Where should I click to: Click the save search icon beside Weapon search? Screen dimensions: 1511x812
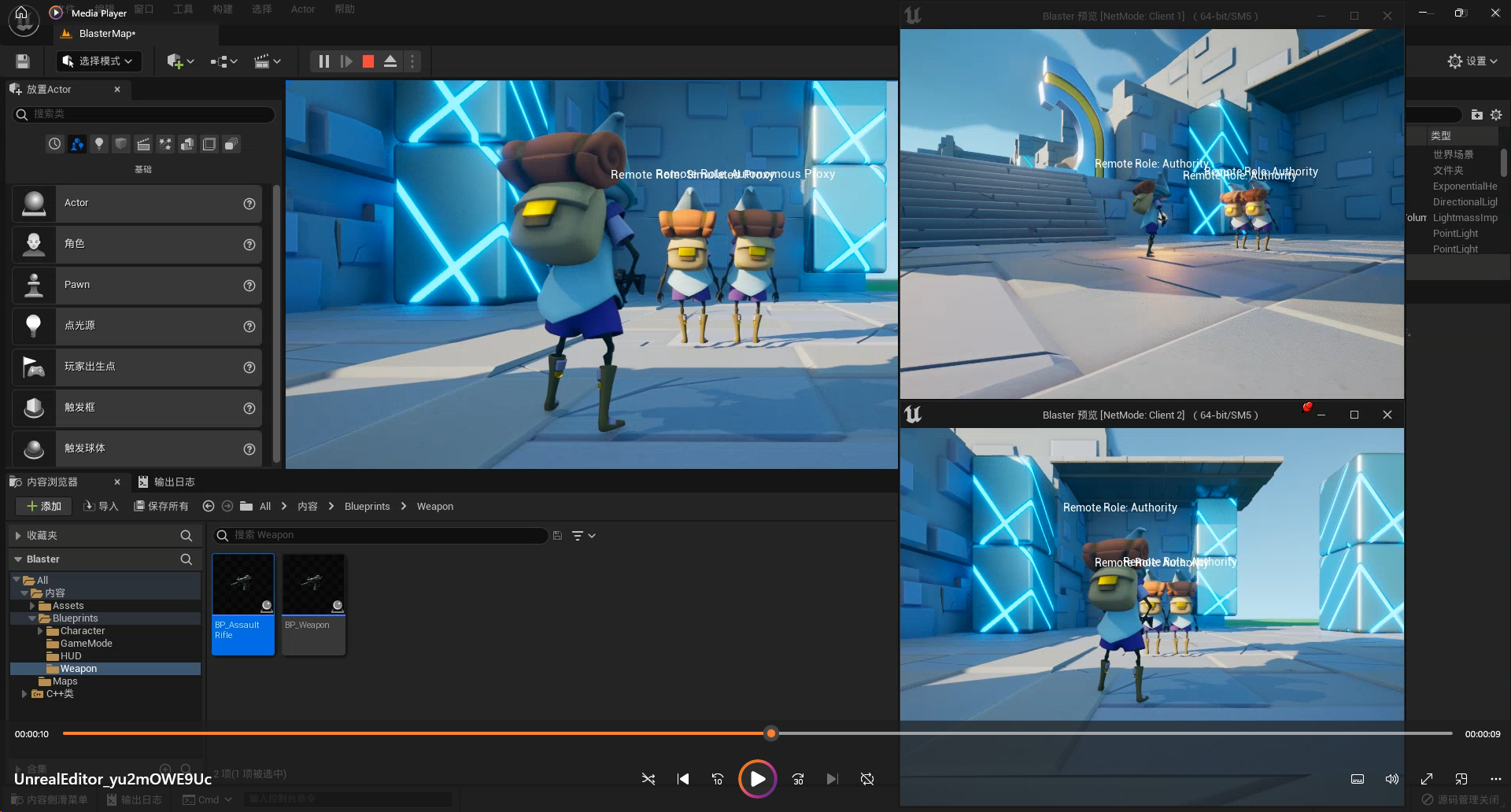point(557,536)
